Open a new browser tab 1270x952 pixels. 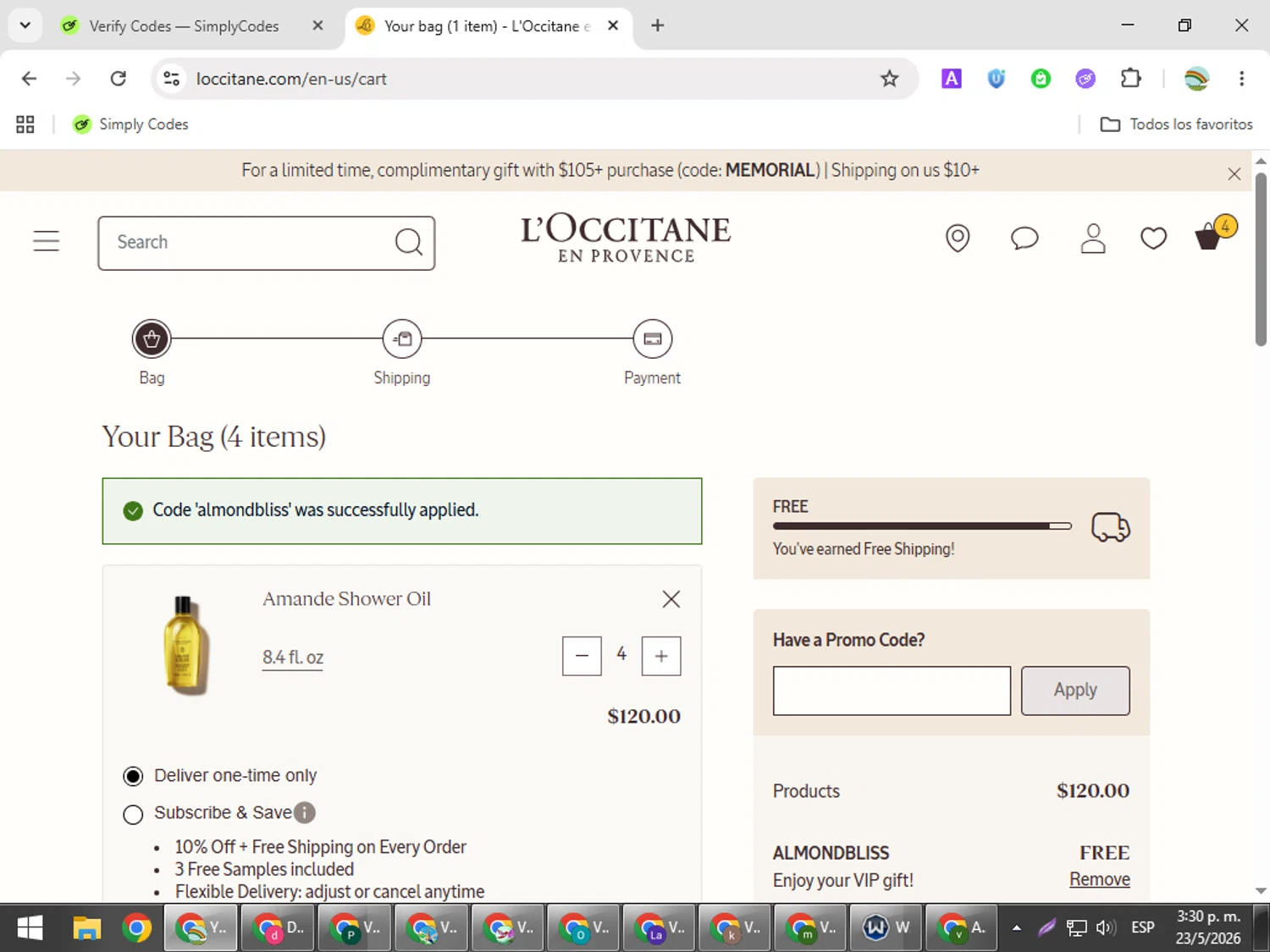point(657,25)
